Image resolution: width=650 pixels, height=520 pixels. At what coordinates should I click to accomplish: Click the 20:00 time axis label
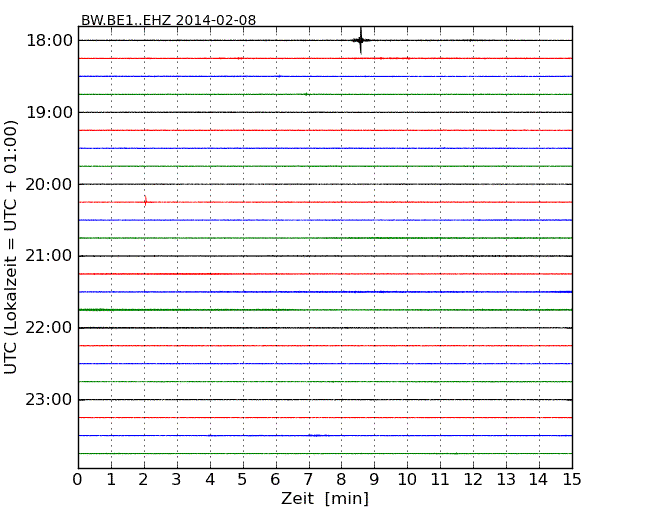tap(49, 184)
